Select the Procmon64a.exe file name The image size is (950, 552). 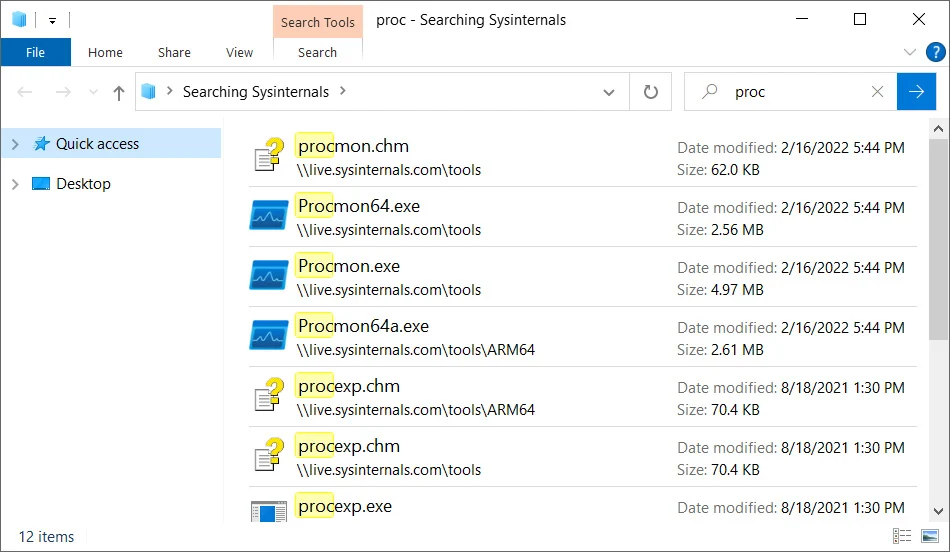click(x=364, y=326)
